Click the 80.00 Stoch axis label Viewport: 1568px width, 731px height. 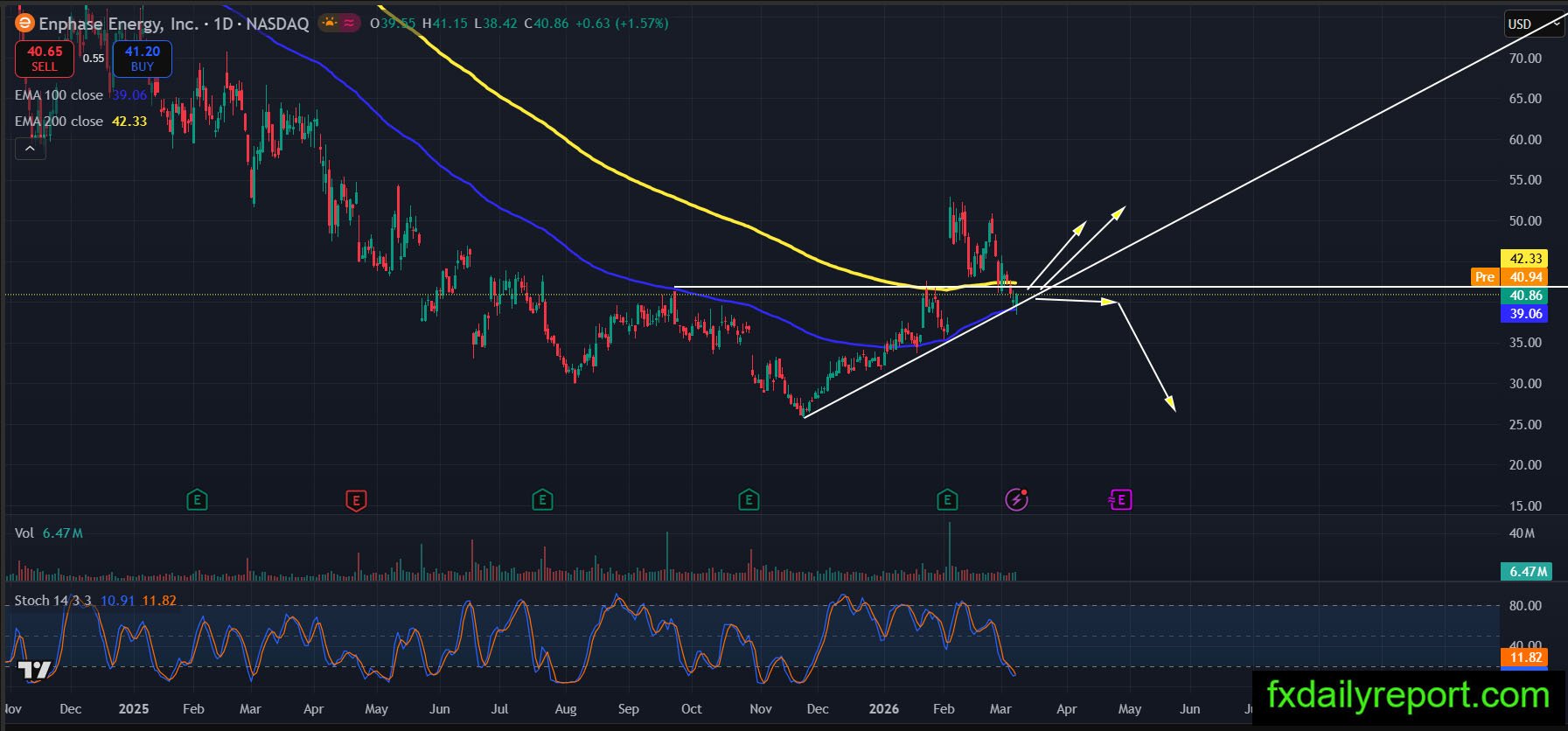[1525, 606]
